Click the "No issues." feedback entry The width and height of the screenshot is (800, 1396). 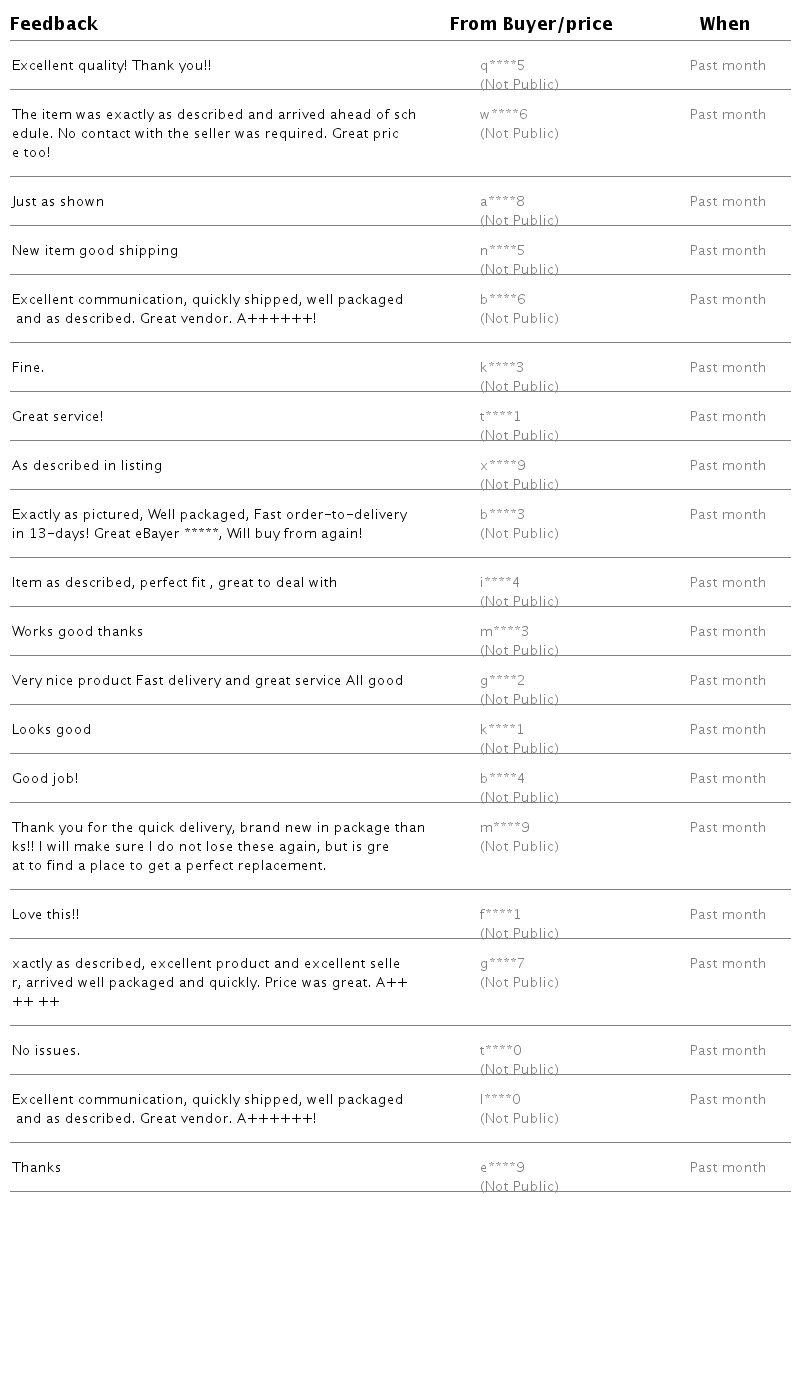coord(46,1051)
